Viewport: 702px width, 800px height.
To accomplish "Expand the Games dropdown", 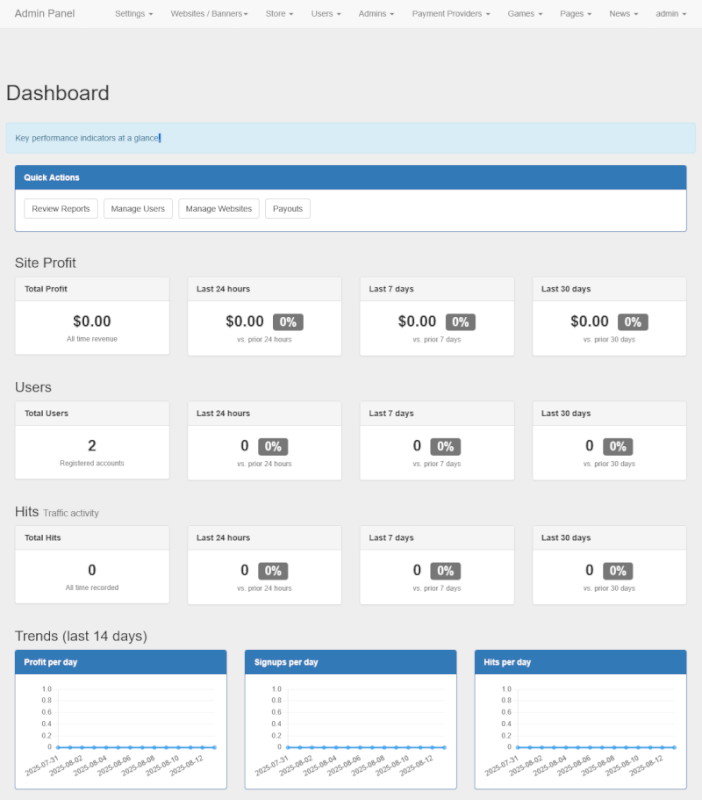I will pos(524,15).
